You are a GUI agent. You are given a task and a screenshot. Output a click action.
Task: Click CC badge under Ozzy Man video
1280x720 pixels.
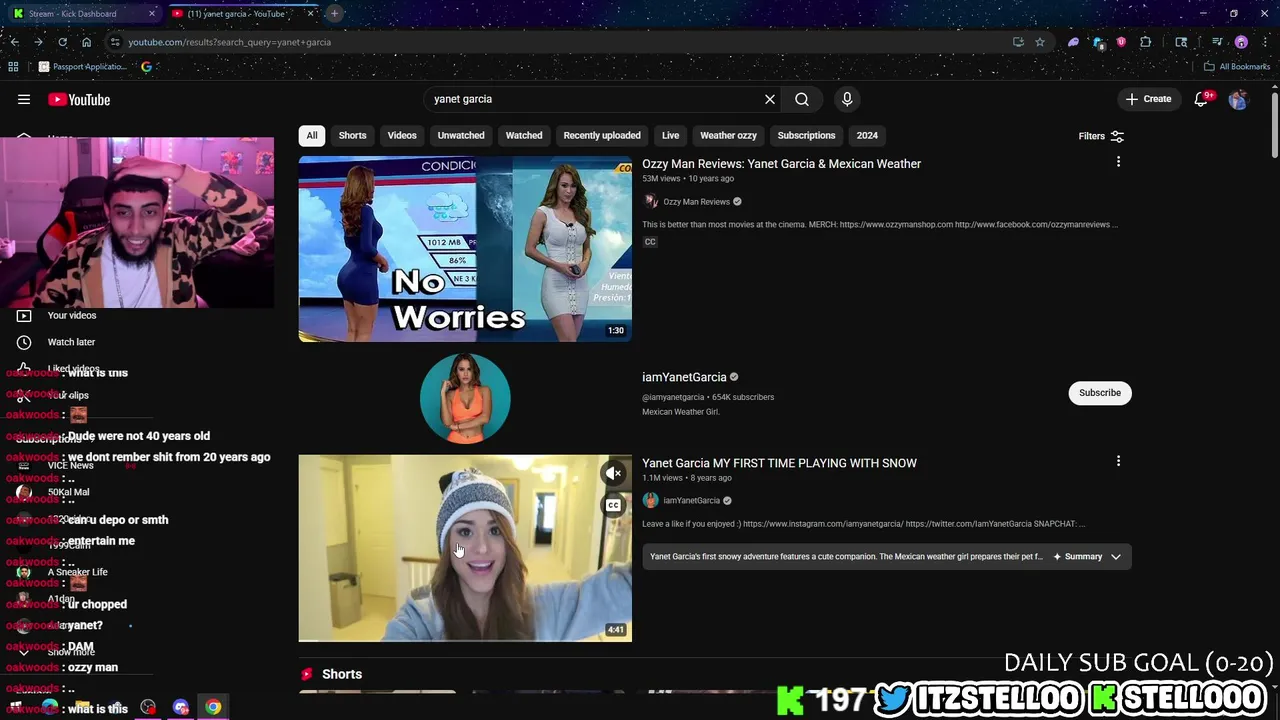tap(650, 242)
